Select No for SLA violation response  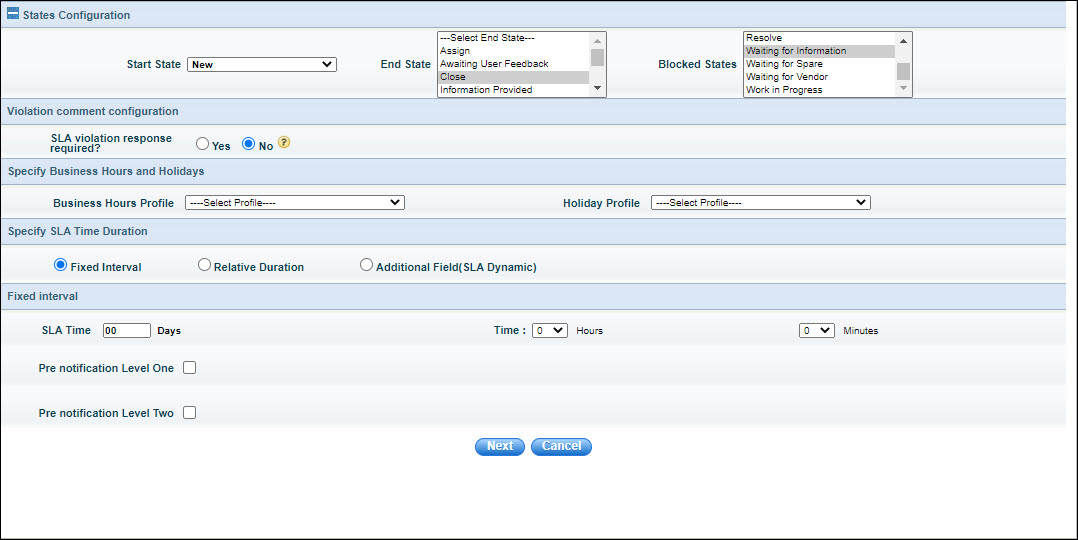[249, 144]
